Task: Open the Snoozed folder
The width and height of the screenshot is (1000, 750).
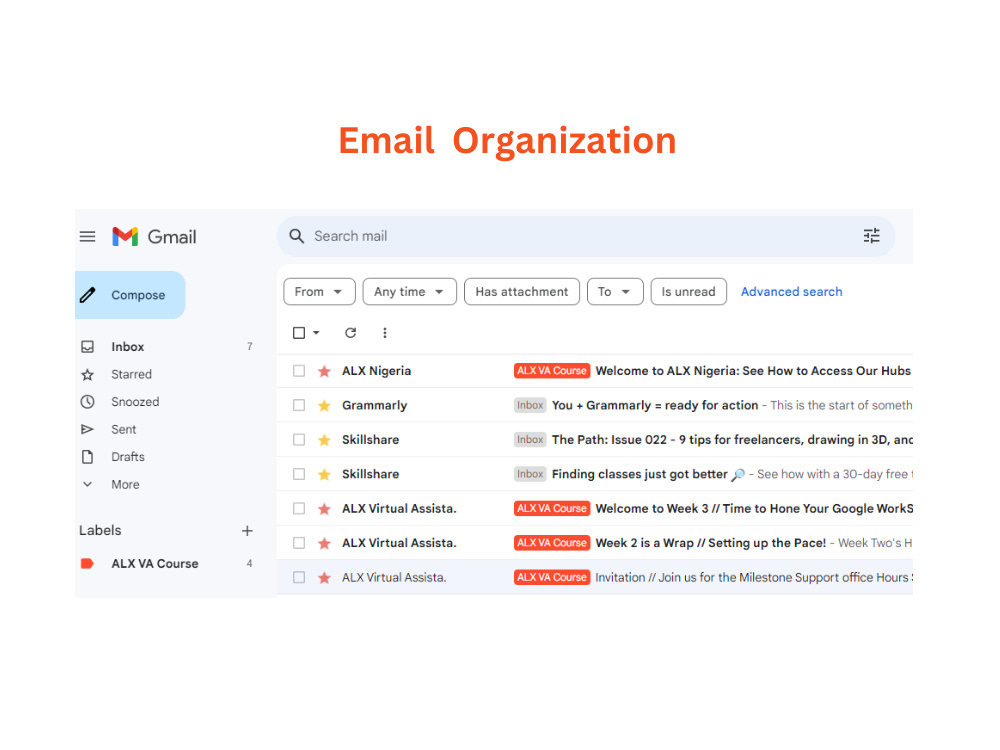Action: (x=135, y=402)
